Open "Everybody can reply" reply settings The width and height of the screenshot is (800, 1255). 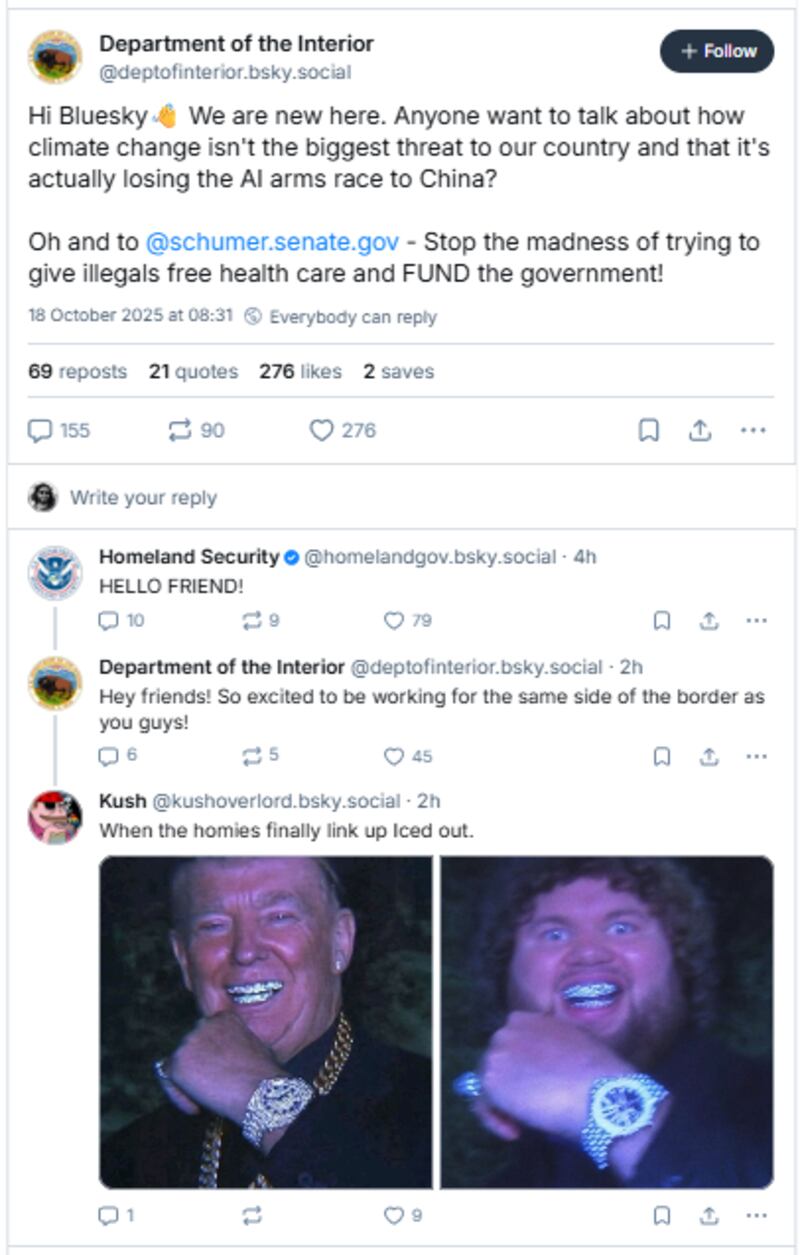click(x=342, y=317)
